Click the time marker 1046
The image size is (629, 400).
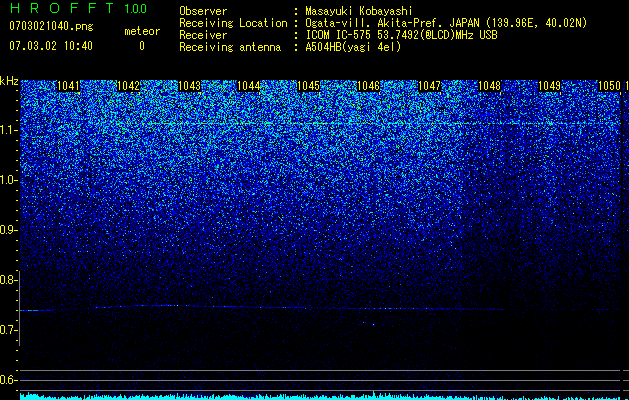coord(369,86)
